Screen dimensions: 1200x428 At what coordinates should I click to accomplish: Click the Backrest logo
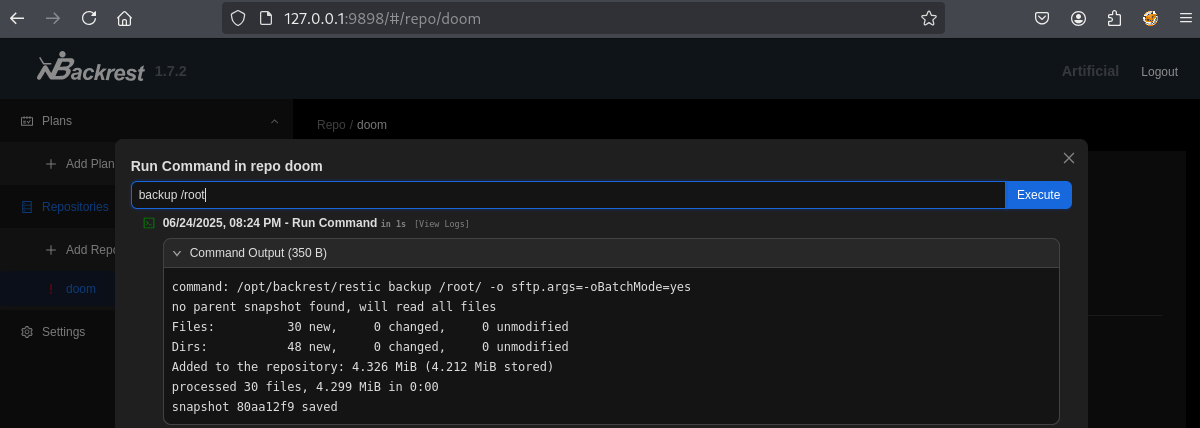(91, 70)
